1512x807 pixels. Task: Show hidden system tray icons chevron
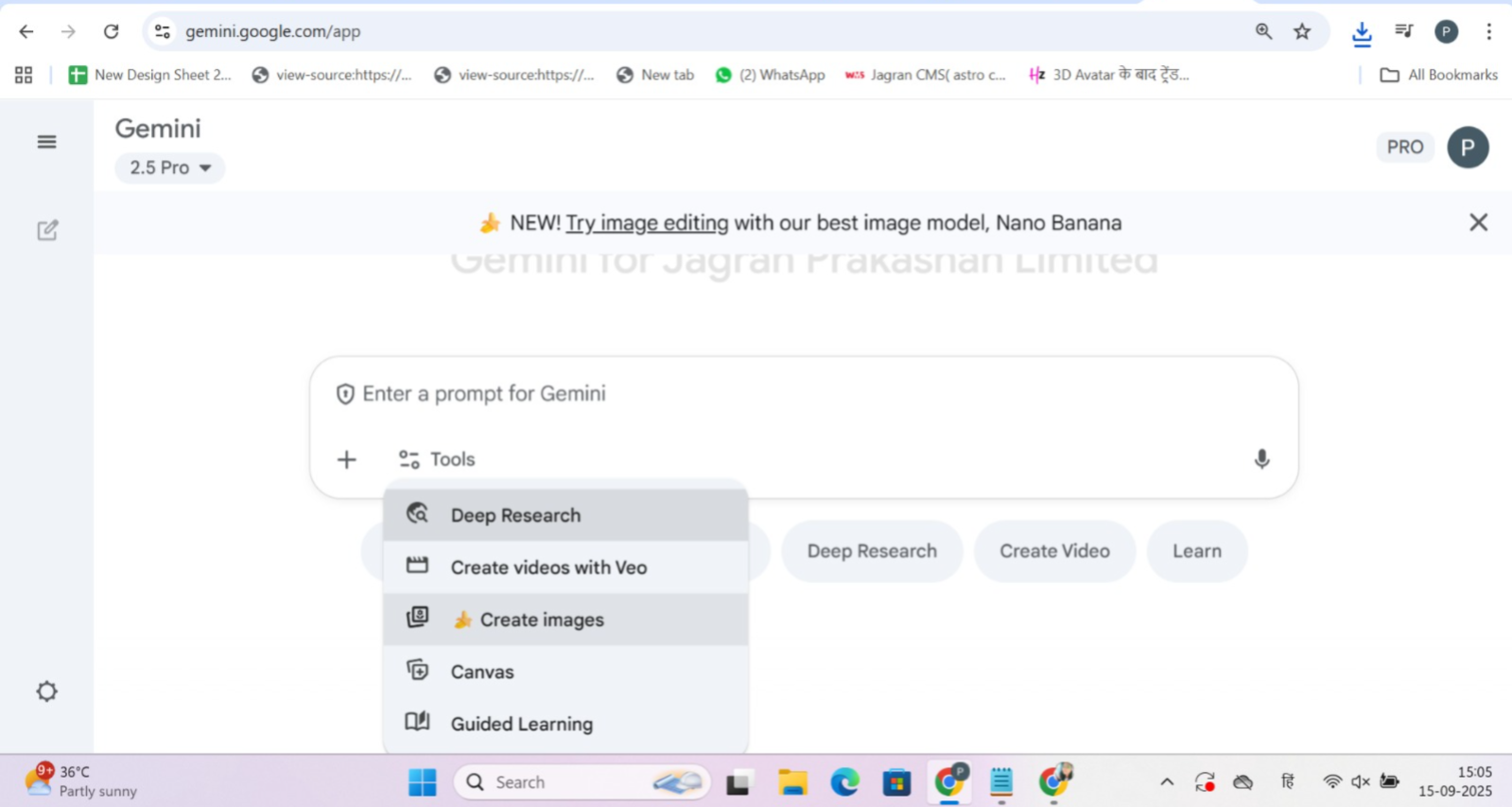click(x=1167, y=781)
